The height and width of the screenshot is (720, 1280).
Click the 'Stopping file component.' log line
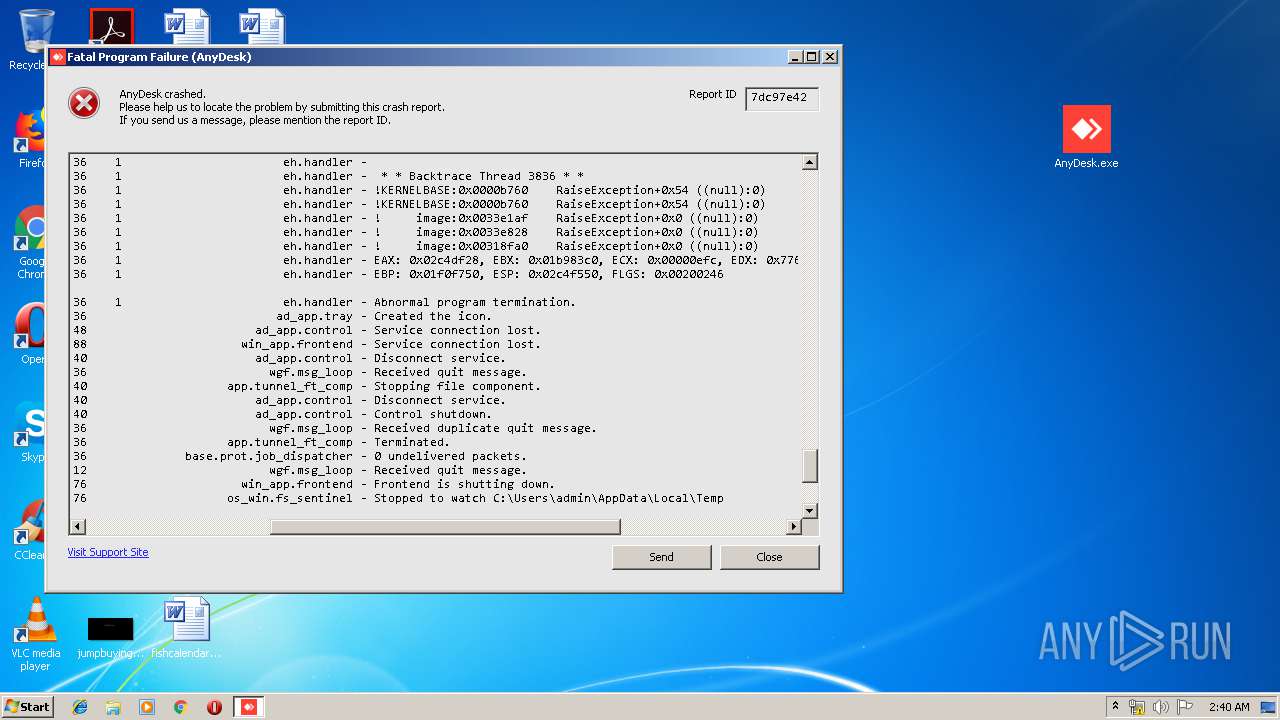click(457, 386)
